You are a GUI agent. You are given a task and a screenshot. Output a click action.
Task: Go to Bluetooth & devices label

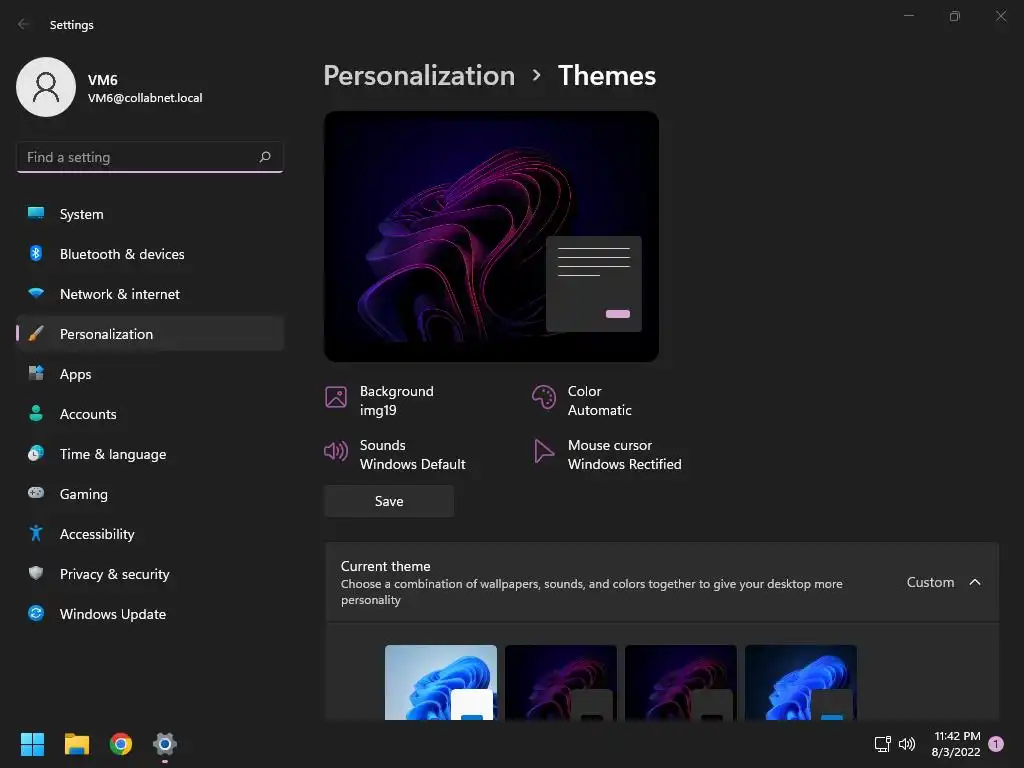122,254
